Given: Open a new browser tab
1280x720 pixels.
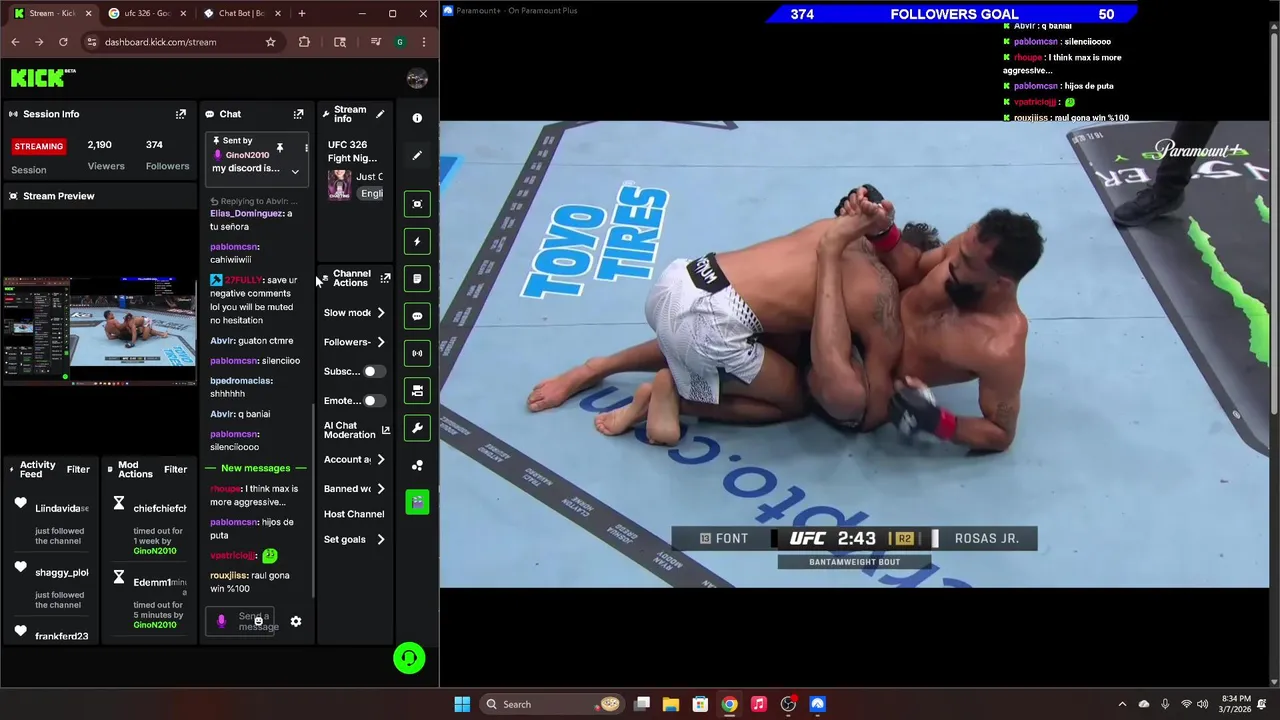Looking at the screenshot, I should (x=302, y=13).
